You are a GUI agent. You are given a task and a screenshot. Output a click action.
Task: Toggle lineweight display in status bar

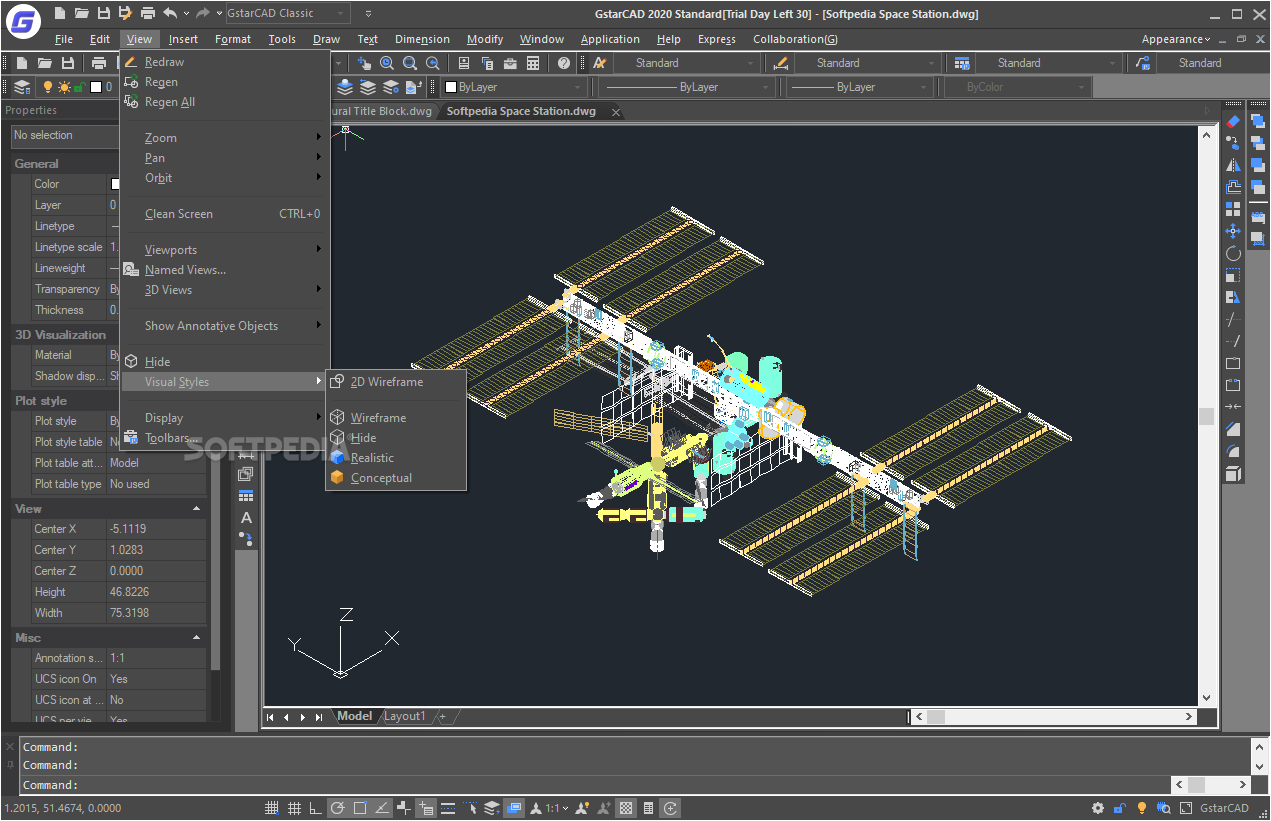pos(448,808)
